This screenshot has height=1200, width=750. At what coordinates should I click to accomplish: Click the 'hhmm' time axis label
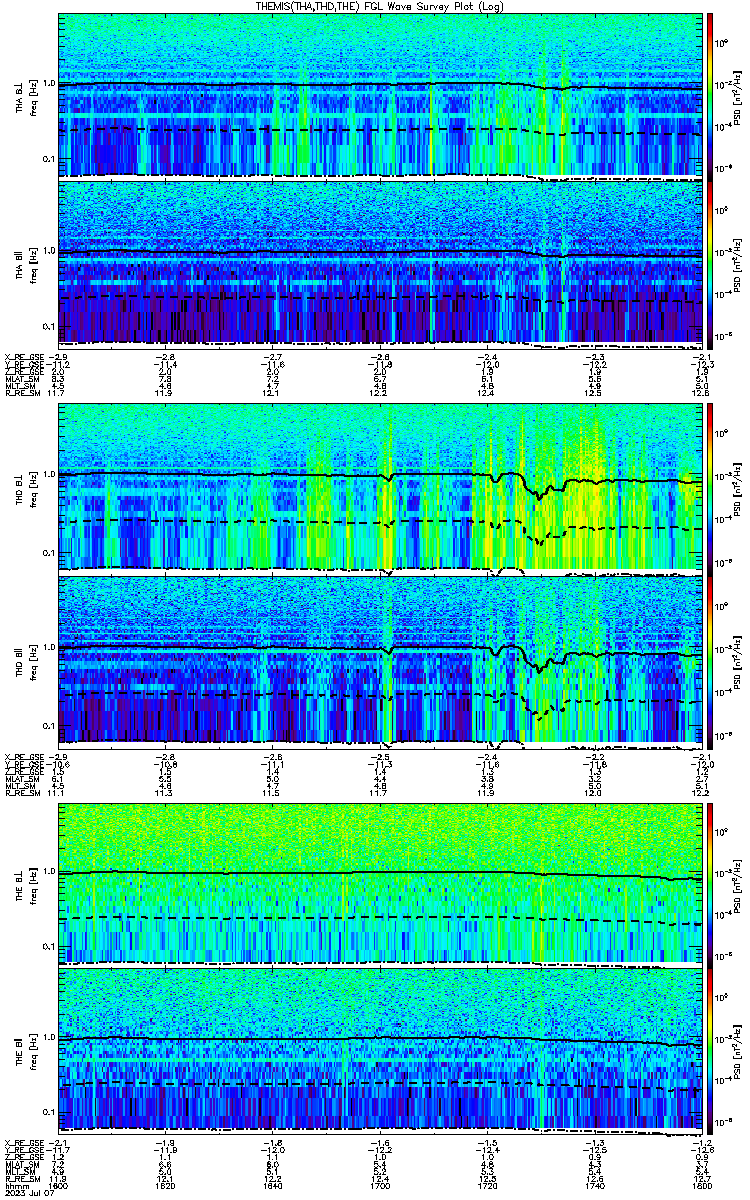pos(15,1185)
